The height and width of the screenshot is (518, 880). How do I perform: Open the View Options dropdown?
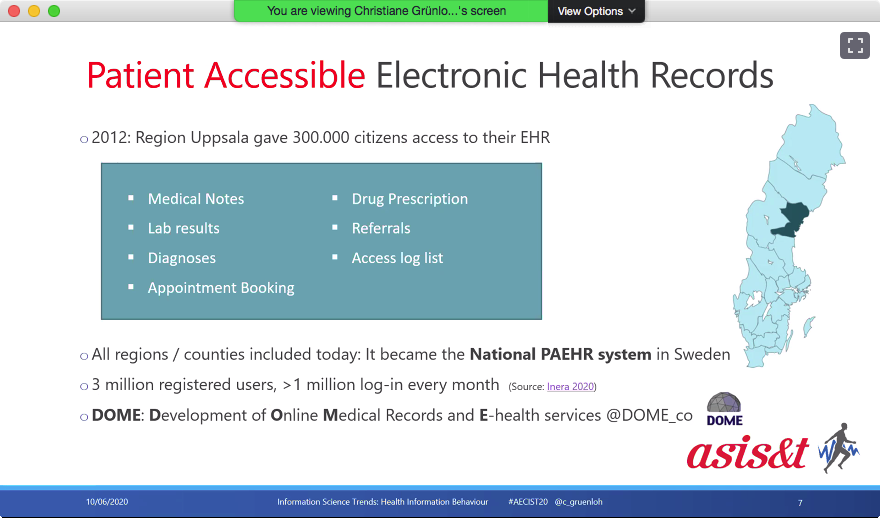coord(596,11)
